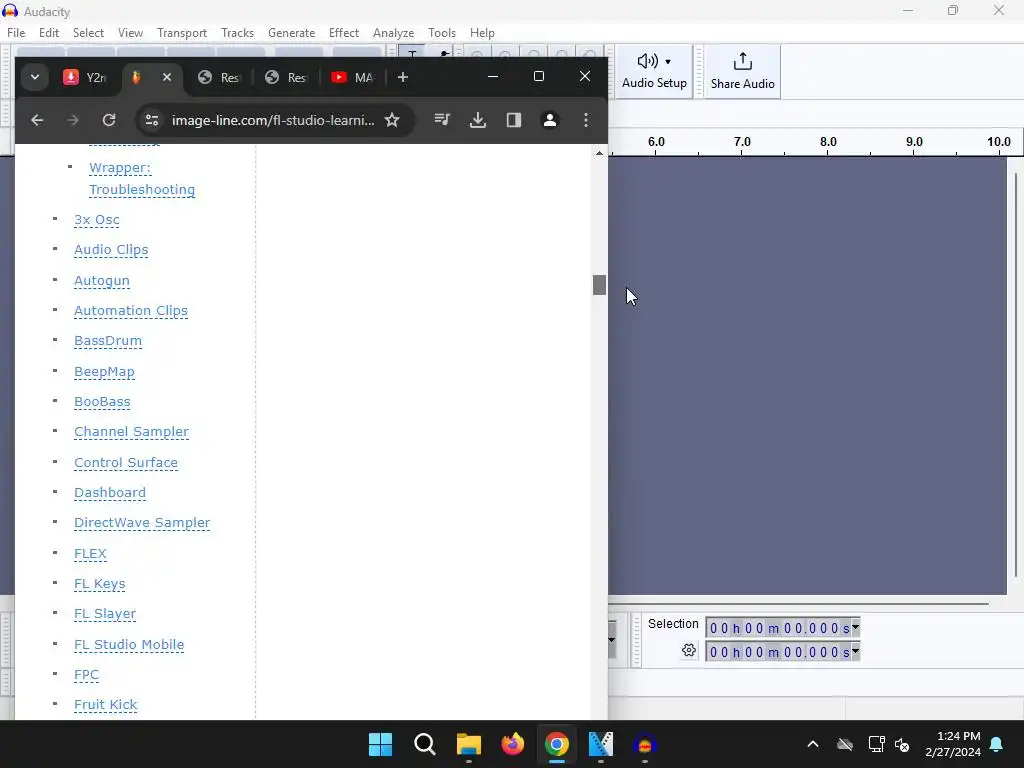The image size is (1024, 768).
Task: Click network icon in system tray
Action: [x=876, y=744]
